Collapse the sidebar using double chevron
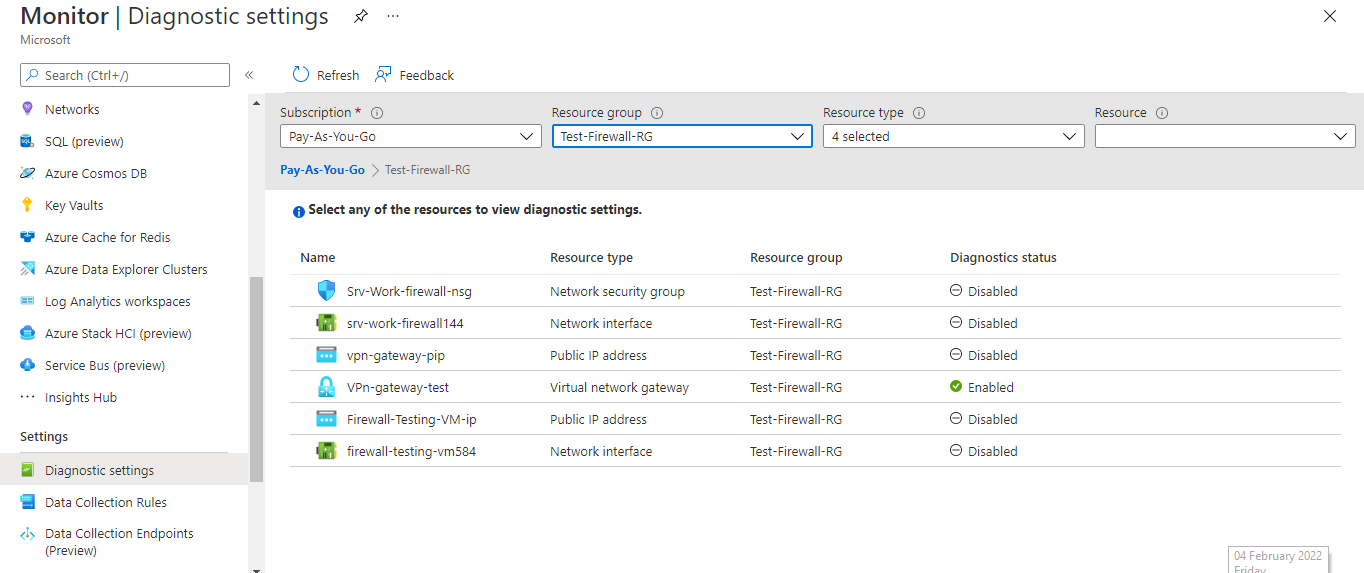This screenshot has width=1364, height=573. click(249, 75)
